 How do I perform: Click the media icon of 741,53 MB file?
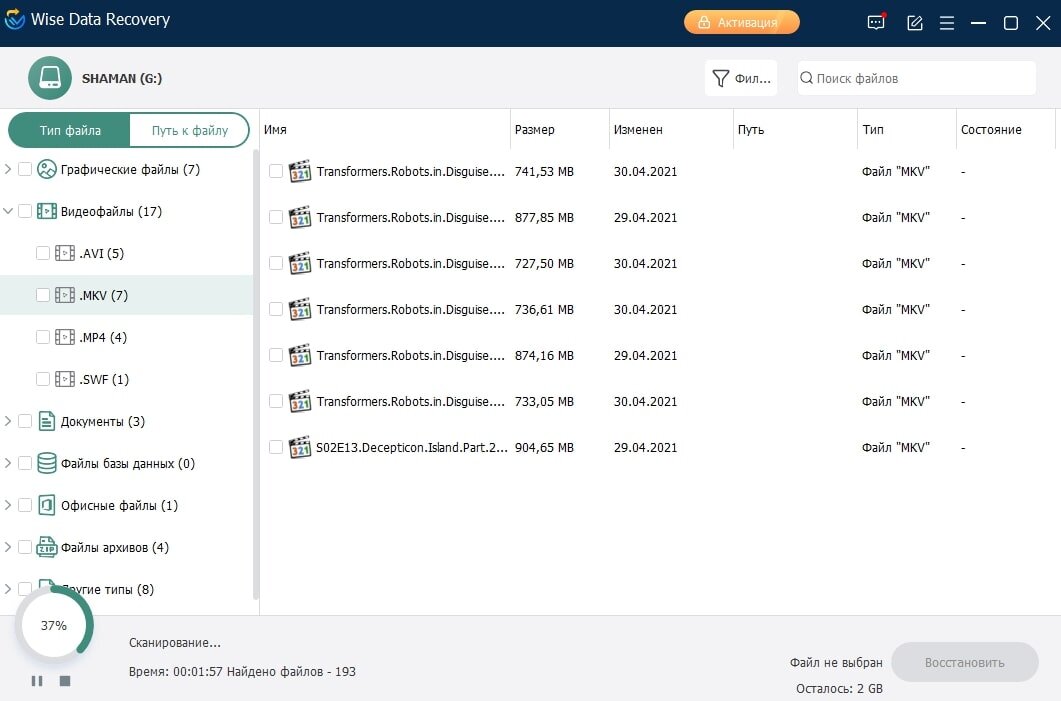point(300,171)
